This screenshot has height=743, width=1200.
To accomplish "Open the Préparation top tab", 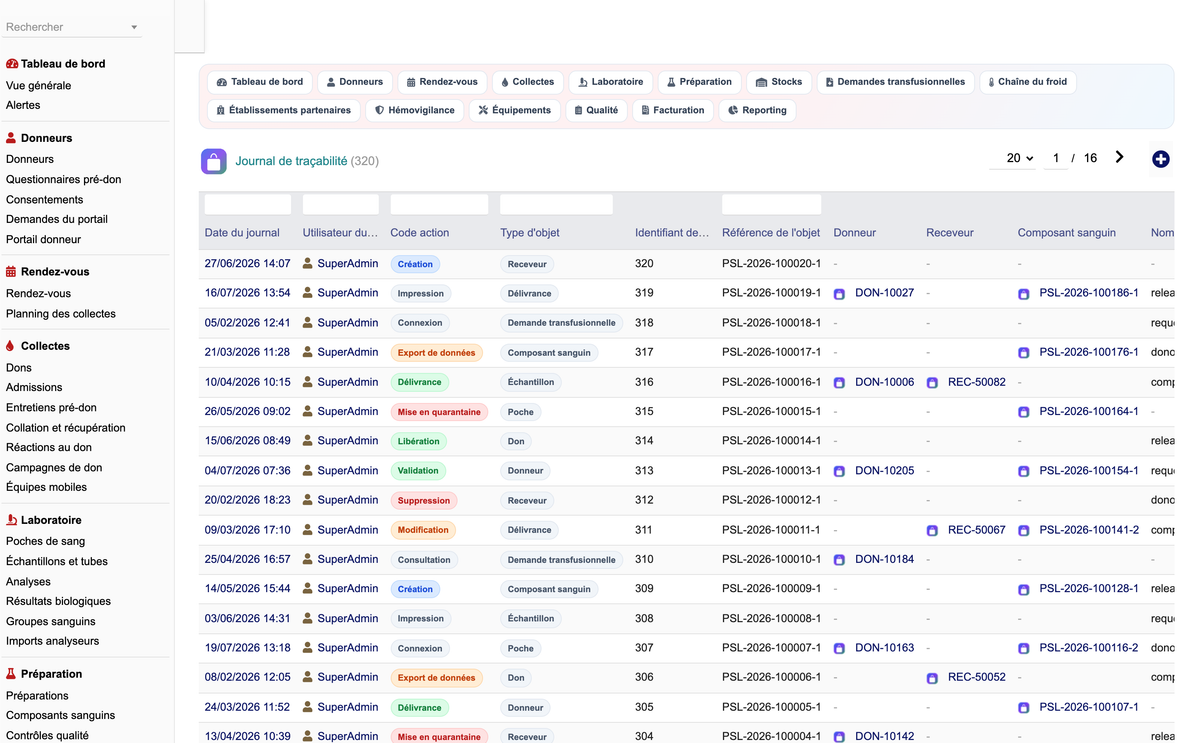I will click(x=700, y=82).
